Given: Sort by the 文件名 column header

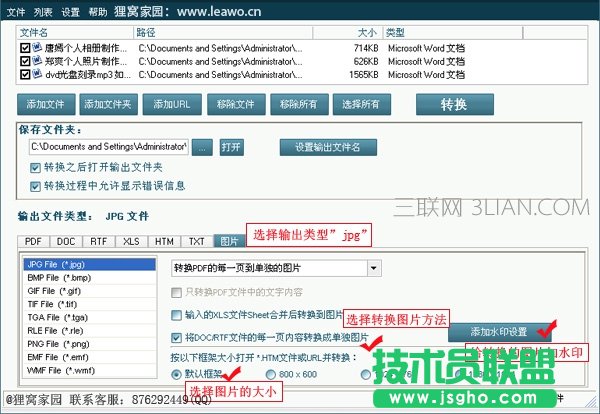Looking at the screenshot, I should click(x=75, y=33).
